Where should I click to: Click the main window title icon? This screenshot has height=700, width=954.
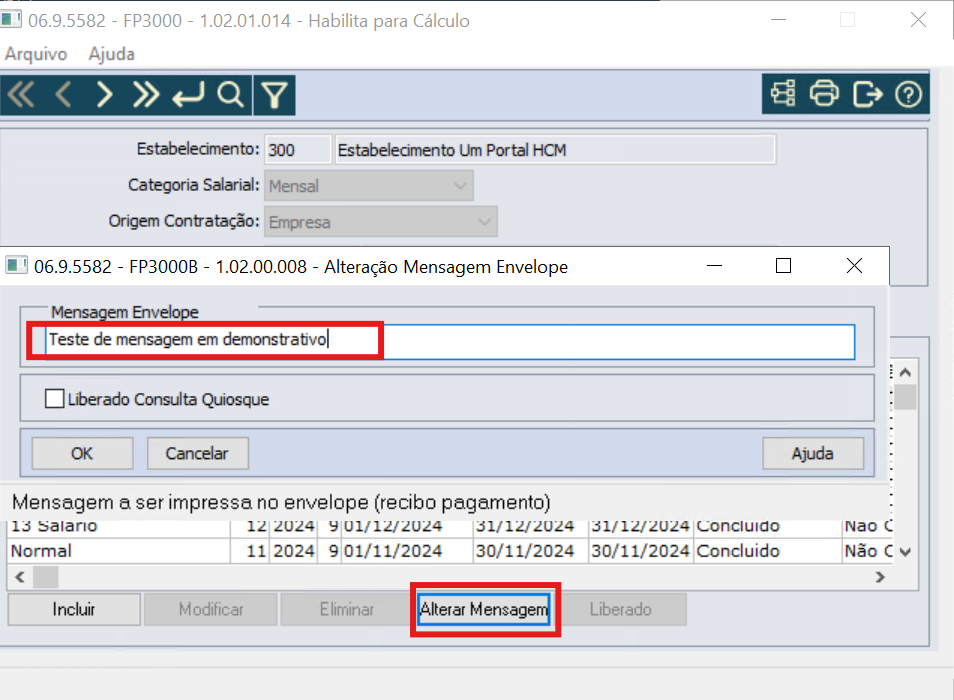click(x=11, y=19)
